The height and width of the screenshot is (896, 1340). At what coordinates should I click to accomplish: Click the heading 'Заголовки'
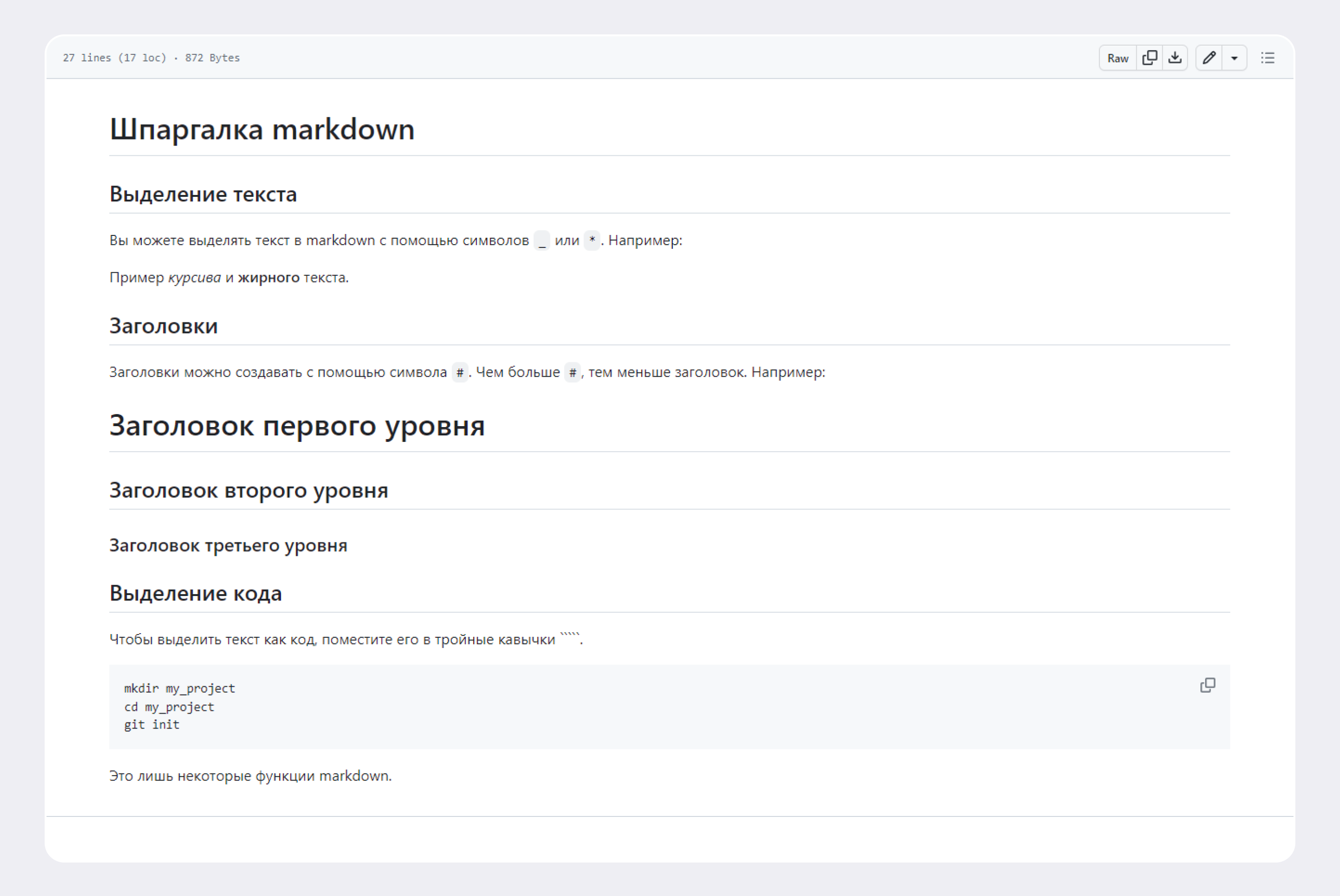pos(163,326)
